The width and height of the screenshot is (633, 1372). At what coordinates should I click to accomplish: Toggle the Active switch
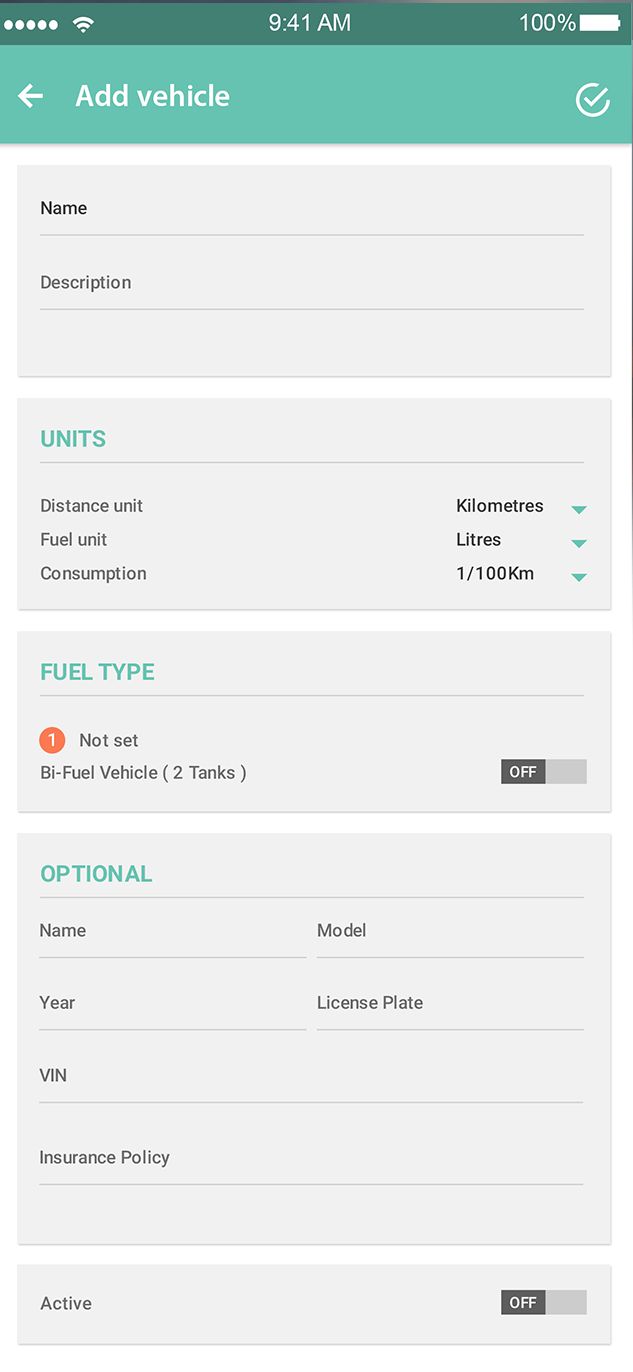[x=543, y=1302]
